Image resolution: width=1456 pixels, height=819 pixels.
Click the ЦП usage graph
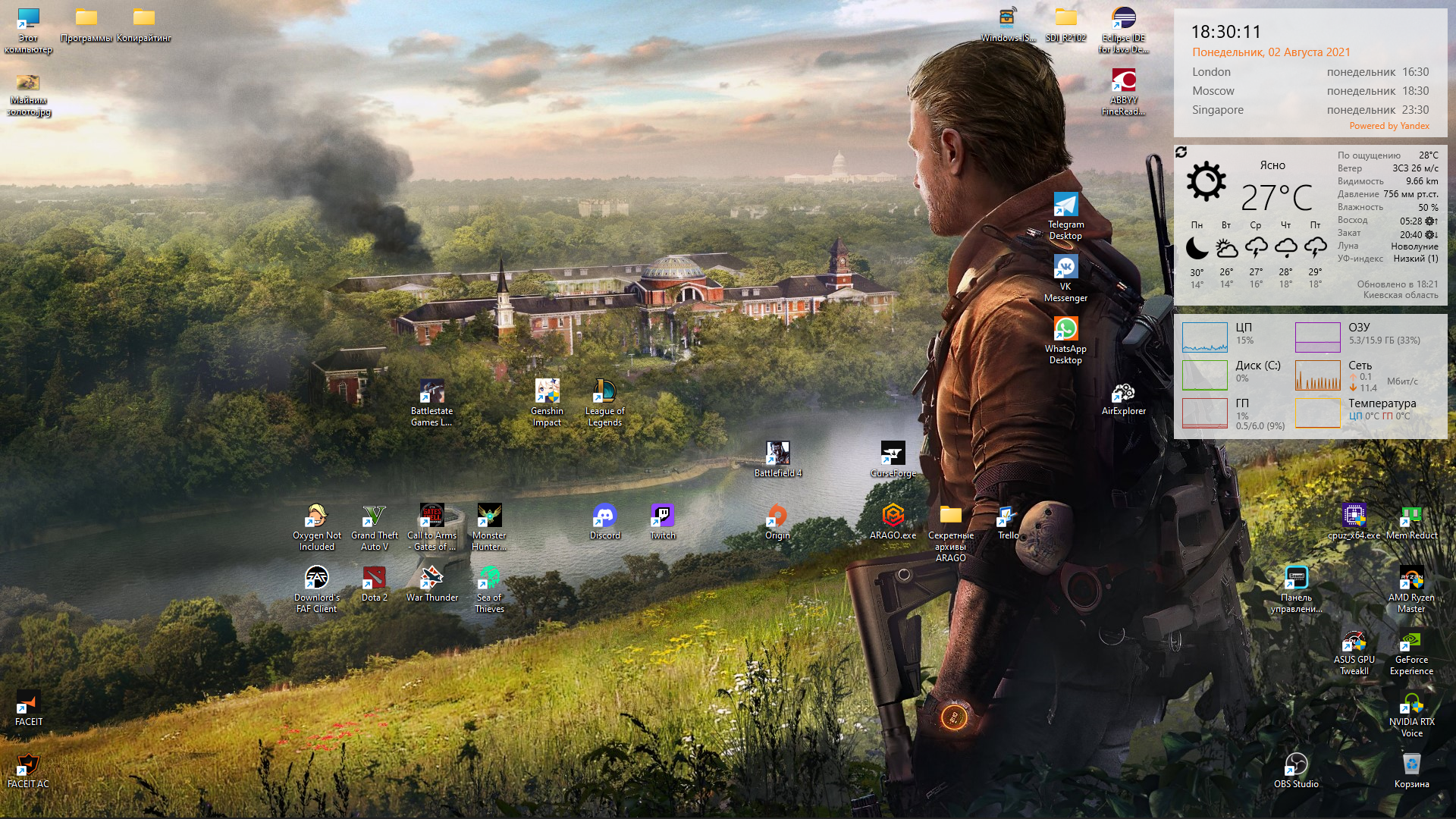coord(1204,337)
